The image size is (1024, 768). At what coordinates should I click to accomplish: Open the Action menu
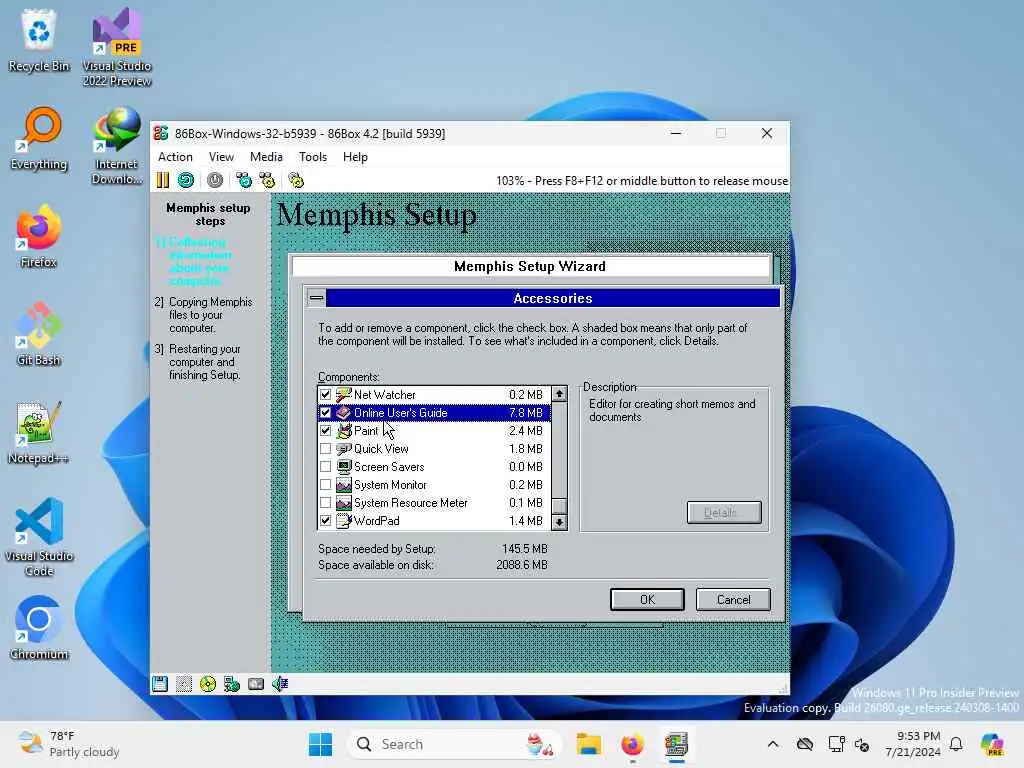click(175, 157)
